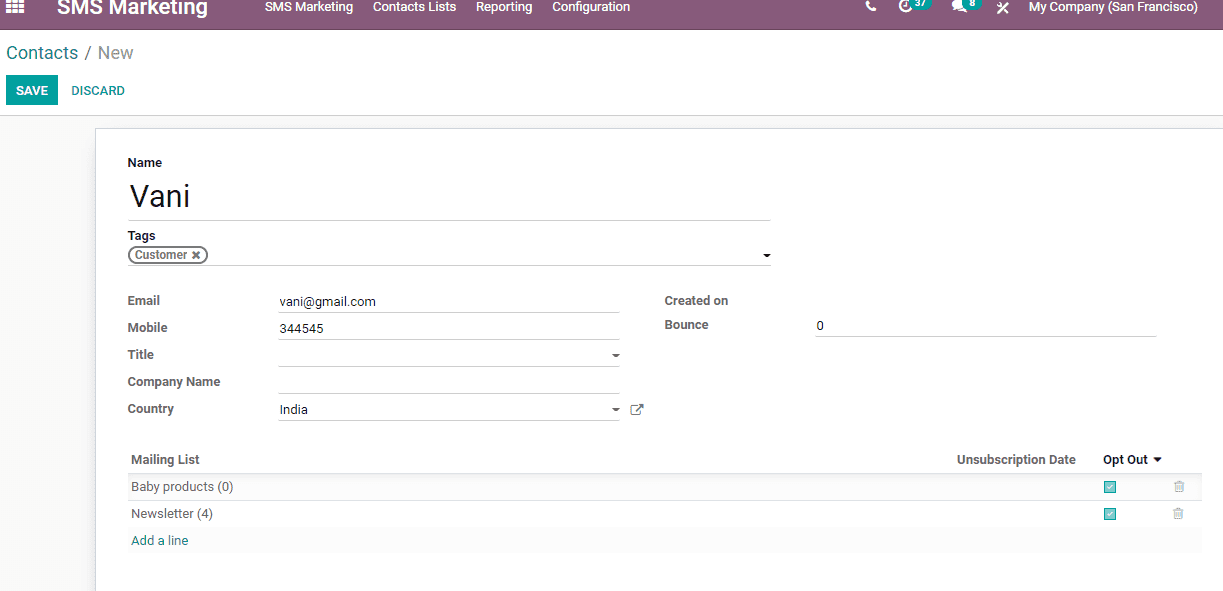Save the new contact
The width and height of the screenshot is (1223, 591).
click(x=32, y=90)
